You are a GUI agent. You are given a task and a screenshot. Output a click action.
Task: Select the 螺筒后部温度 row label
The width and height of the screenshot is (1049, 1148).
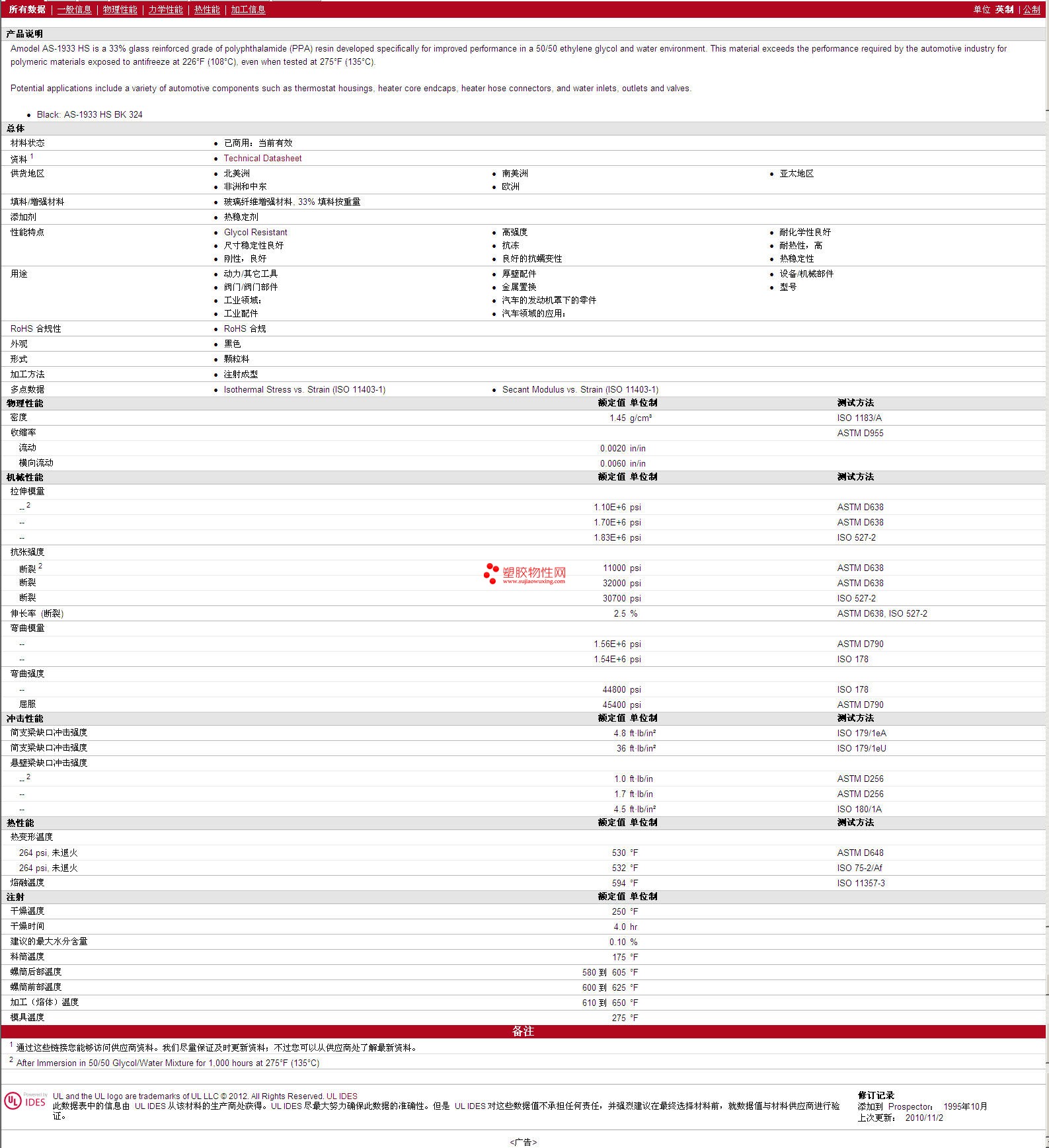[x=36, y=972]
